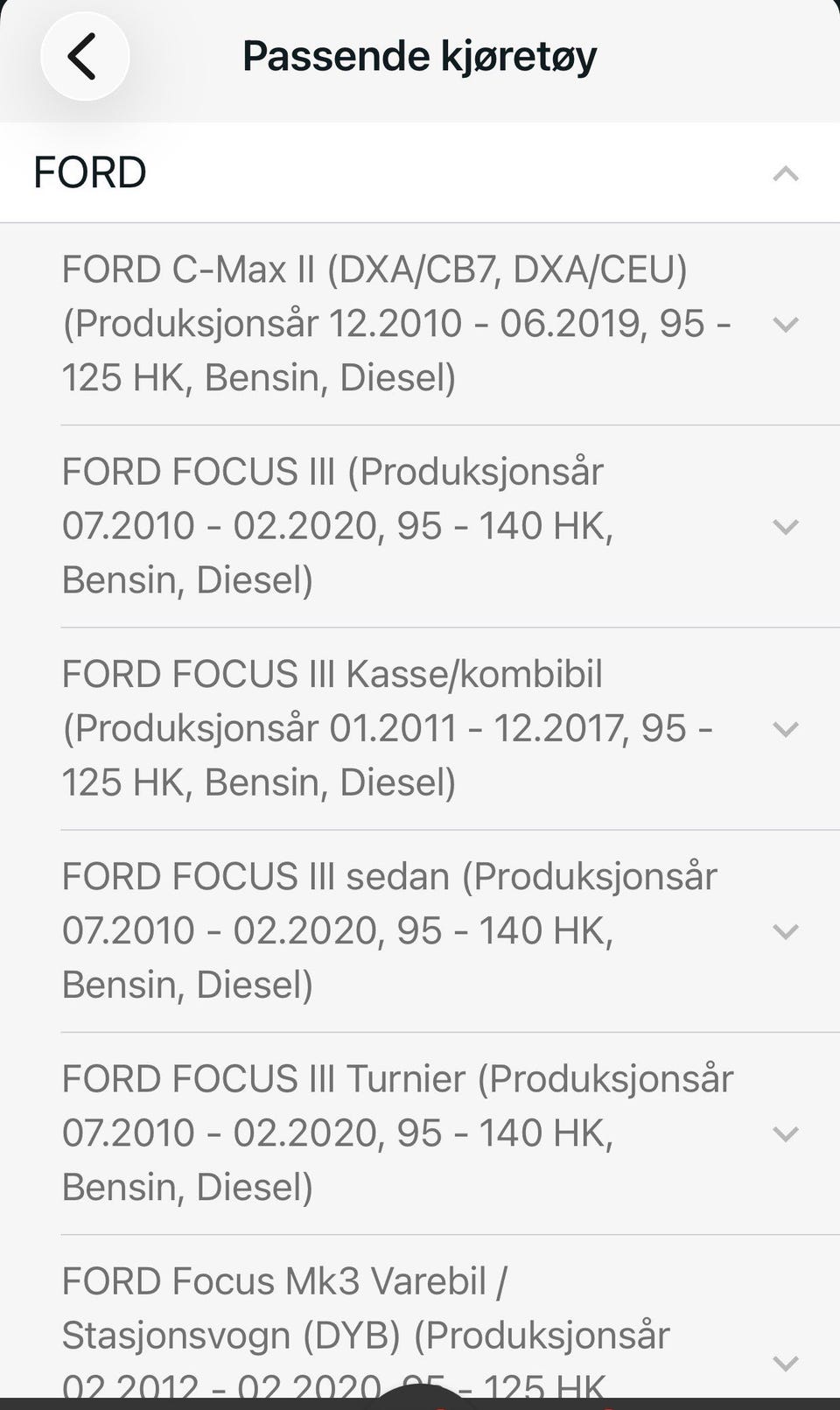Tap C-Max II production years 12.2010 - 06.2019
Screen dimensions: 840x1410
tap(486, 324)
